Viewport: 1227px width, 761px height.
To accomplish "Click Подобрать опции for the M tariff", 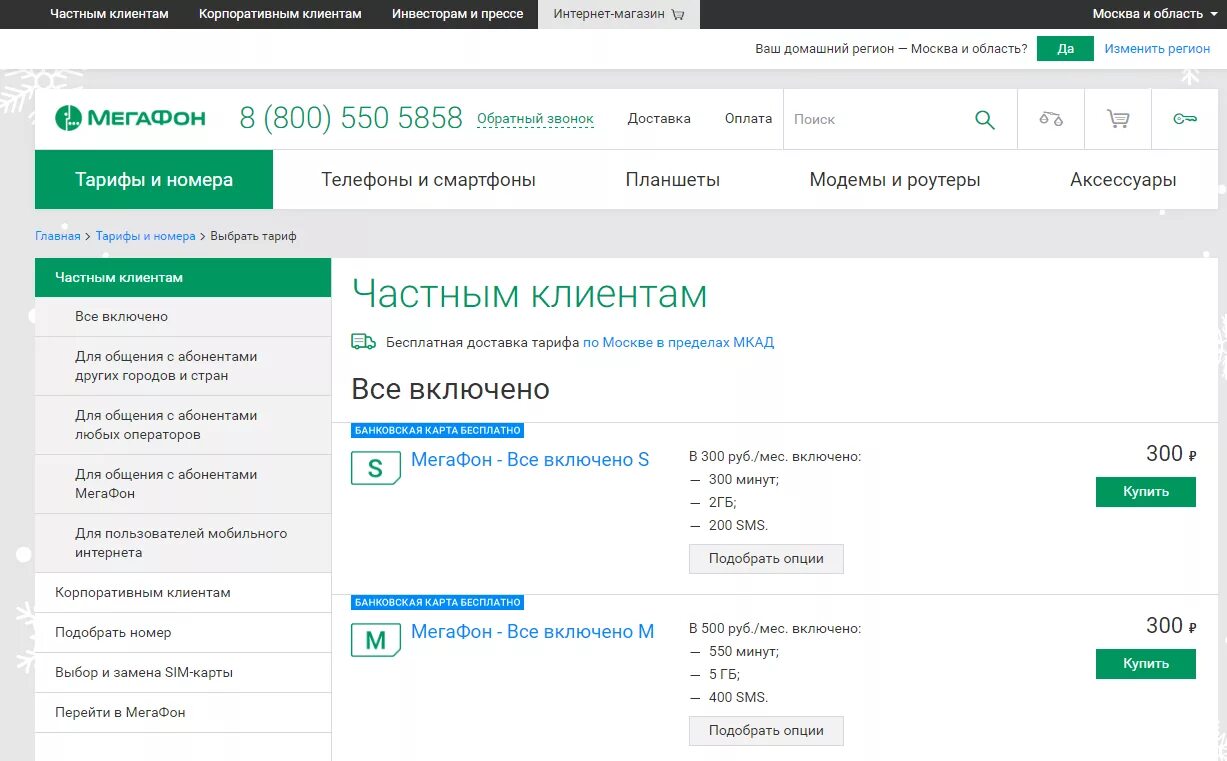I will click(x=766, y=730).
